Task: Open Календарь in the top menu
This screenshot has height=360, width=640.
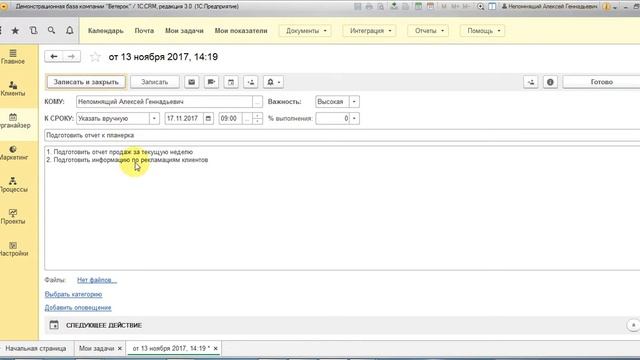Action: coord(106,31)
